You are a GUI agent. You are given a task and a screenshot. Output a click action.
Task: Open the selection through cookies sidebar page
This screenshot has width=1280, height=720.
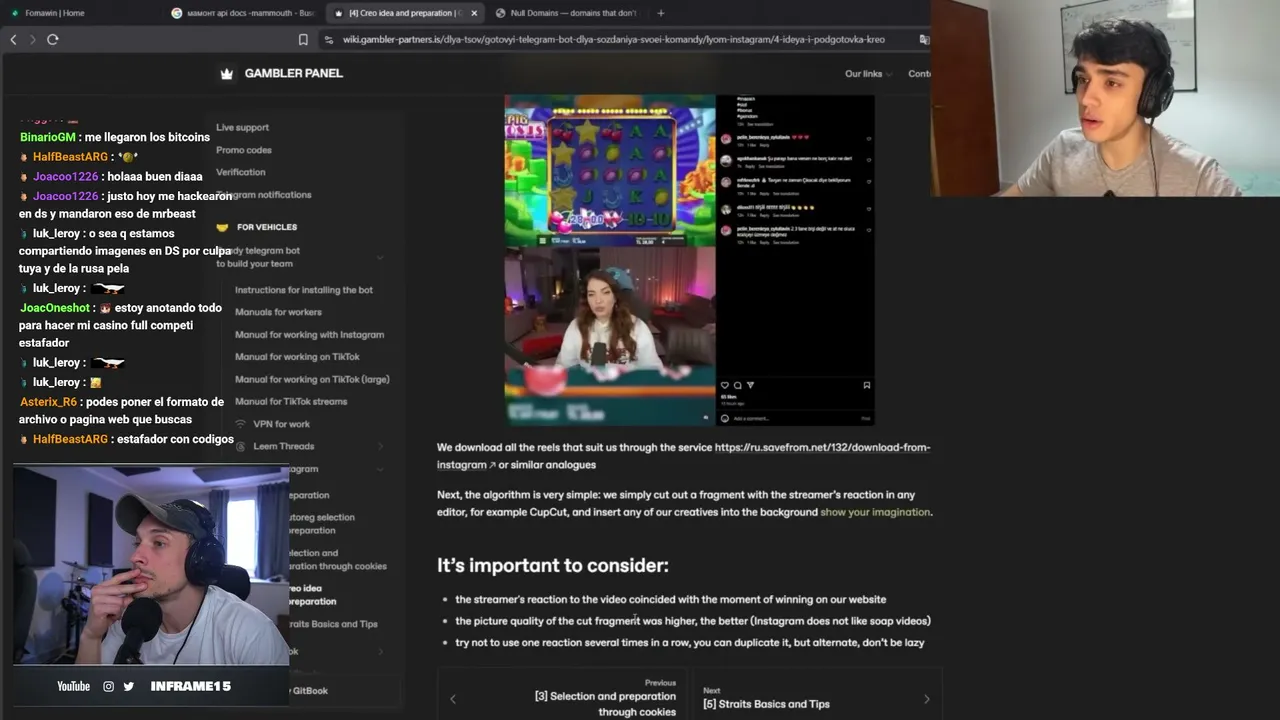337,559
